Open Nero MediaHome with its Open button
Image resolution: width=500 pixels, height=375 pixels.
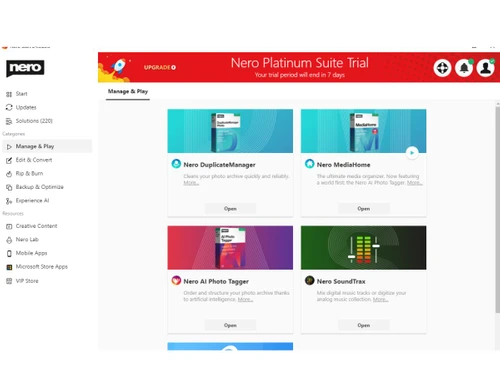[364, 208]
